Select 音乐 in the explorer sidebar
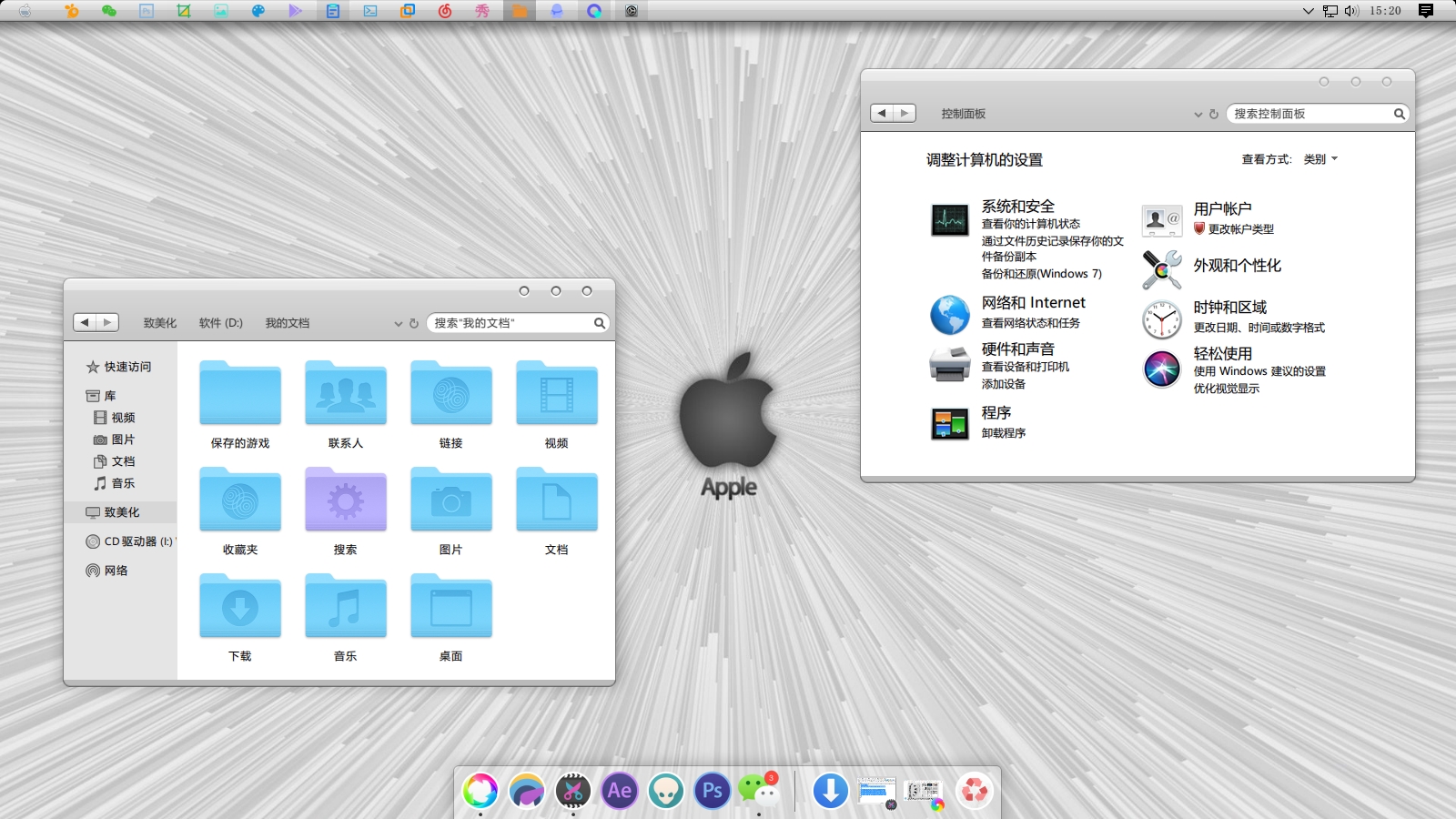1456x819 pixels. pos(115,483)
